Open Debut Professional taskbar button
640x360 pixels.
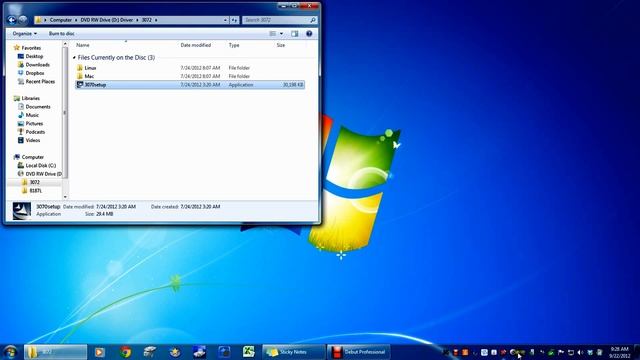point(358,352)
